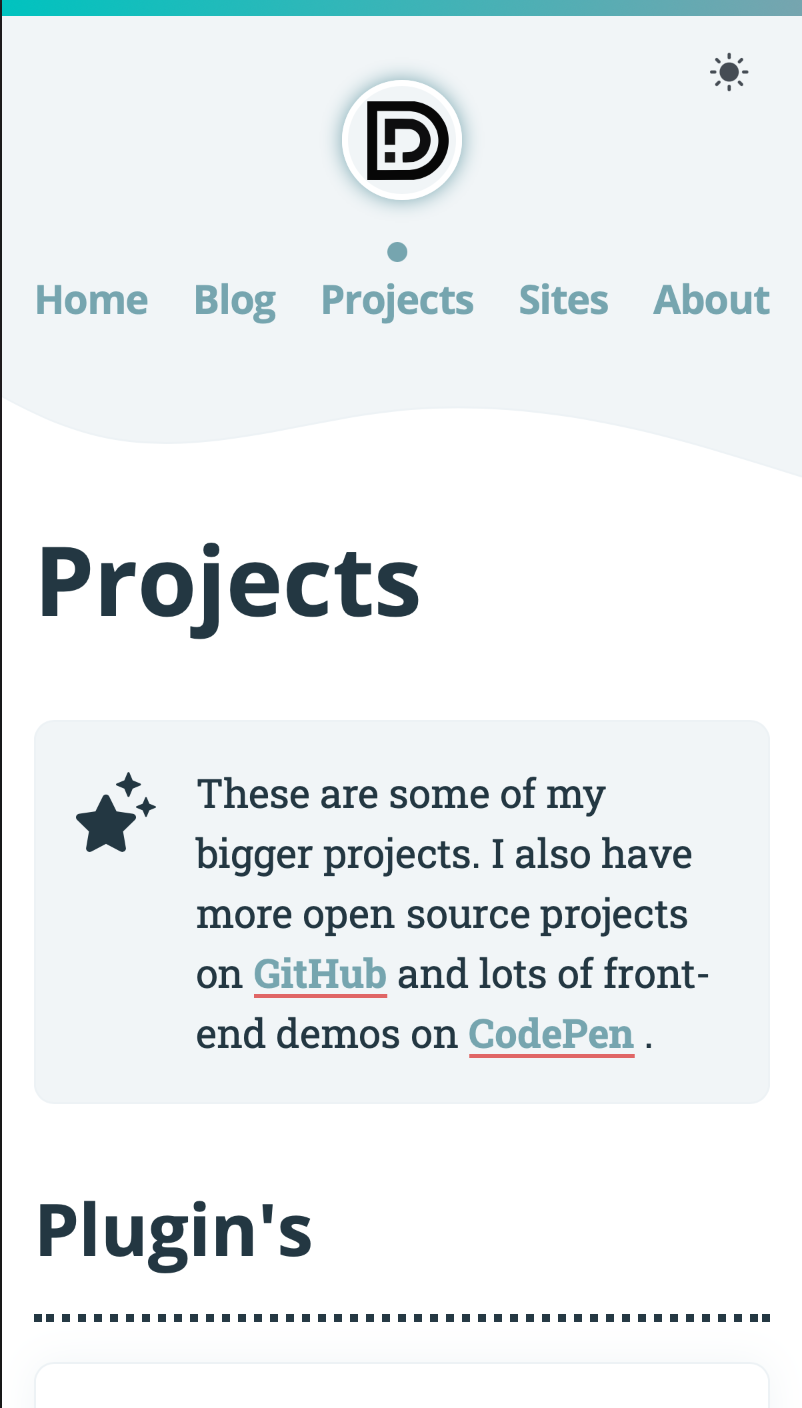This screenshot has height=1408, width=802.
Task: Click the DD logo in the header
Action: [402, 141]
